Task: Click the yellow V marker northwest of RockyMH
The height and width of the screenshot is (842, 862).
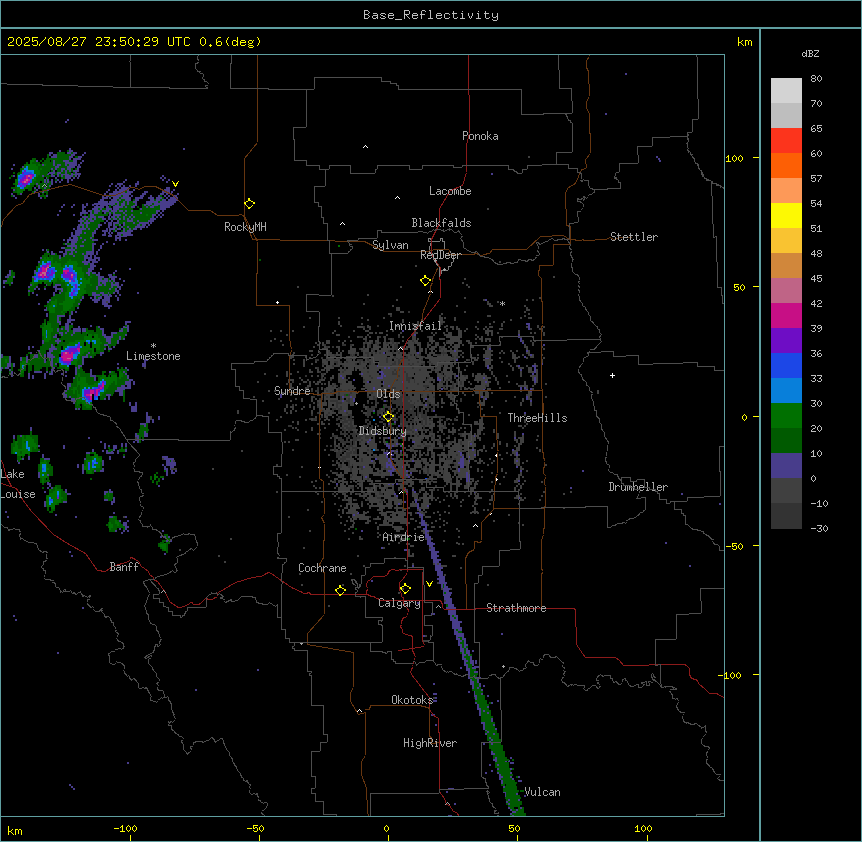Action: click(x=175, y=184)
